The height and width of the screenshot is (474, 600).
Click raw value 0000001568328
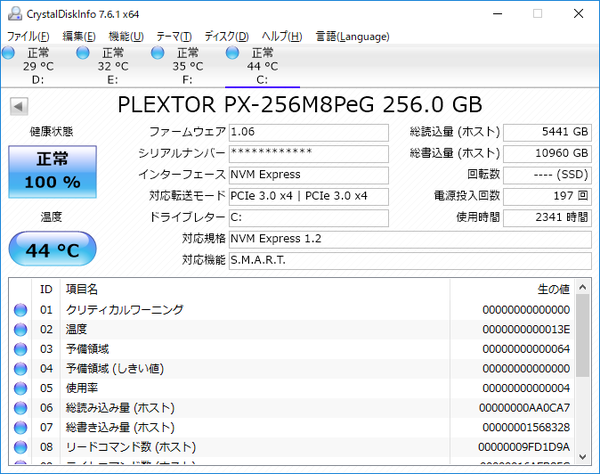pos(526,427)
